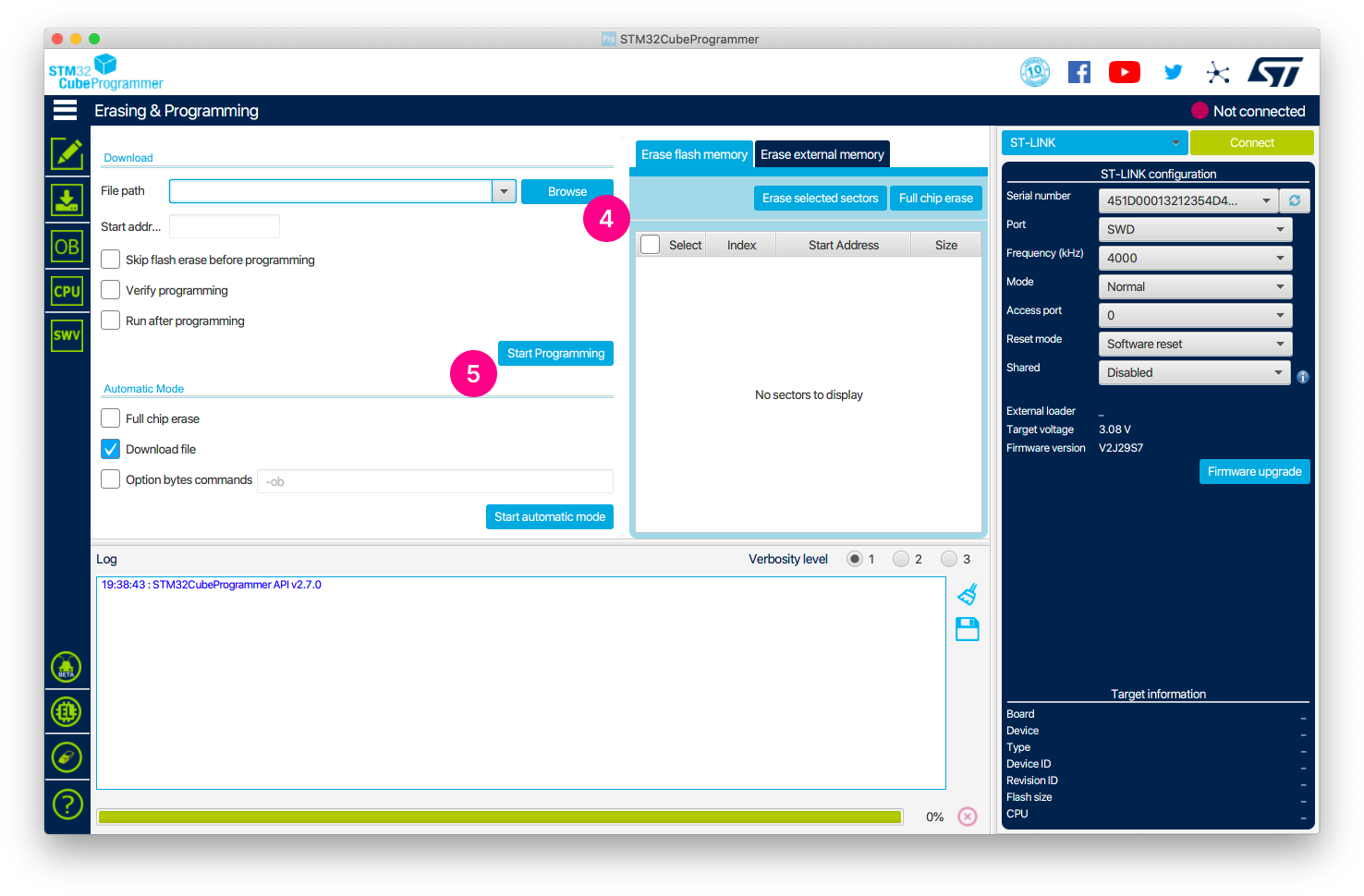This screenshot has width=1364, height=896.
Task: Click the green Connect button
Action: tap(1252, 142)
